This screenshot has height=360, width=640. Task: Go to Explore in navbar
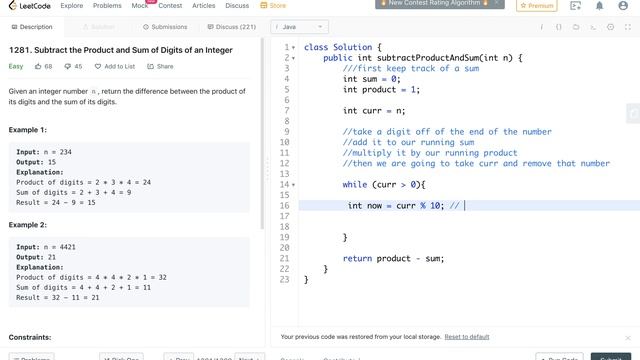click(72, 6)
